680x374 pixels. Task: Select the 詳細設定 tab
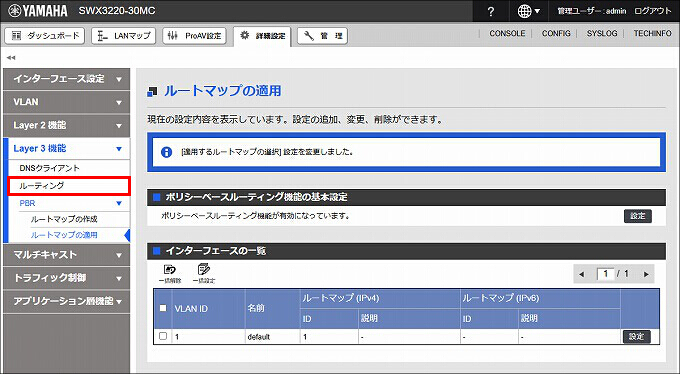(262, 36)
